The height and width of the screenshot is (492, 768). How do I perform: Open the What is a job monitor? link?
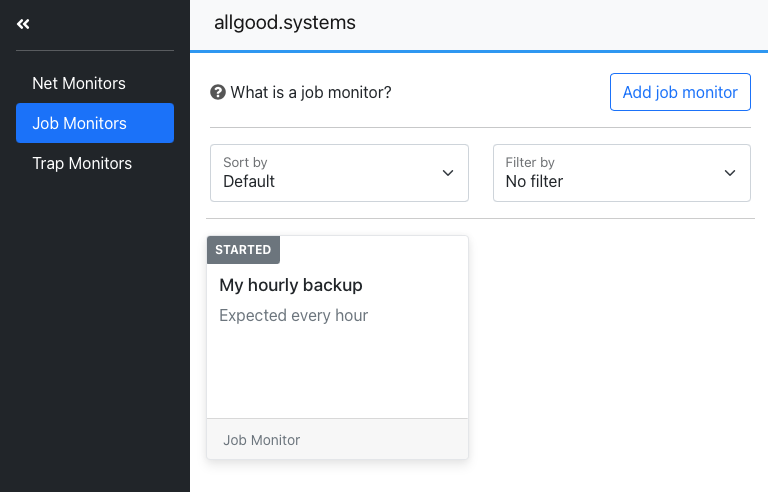click(311, 92)
